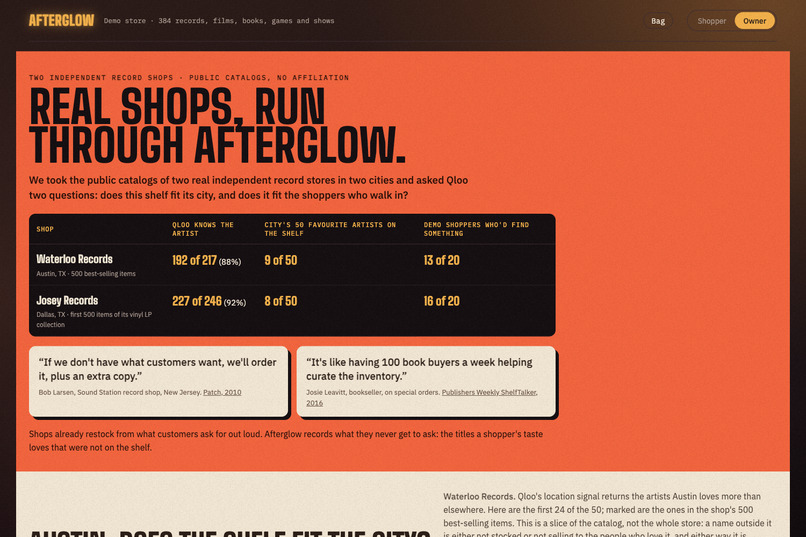Viewport: 806px width, 537px height.
Task: Open the Publishers Weekly ShelfTalker link
Action: 489,392
